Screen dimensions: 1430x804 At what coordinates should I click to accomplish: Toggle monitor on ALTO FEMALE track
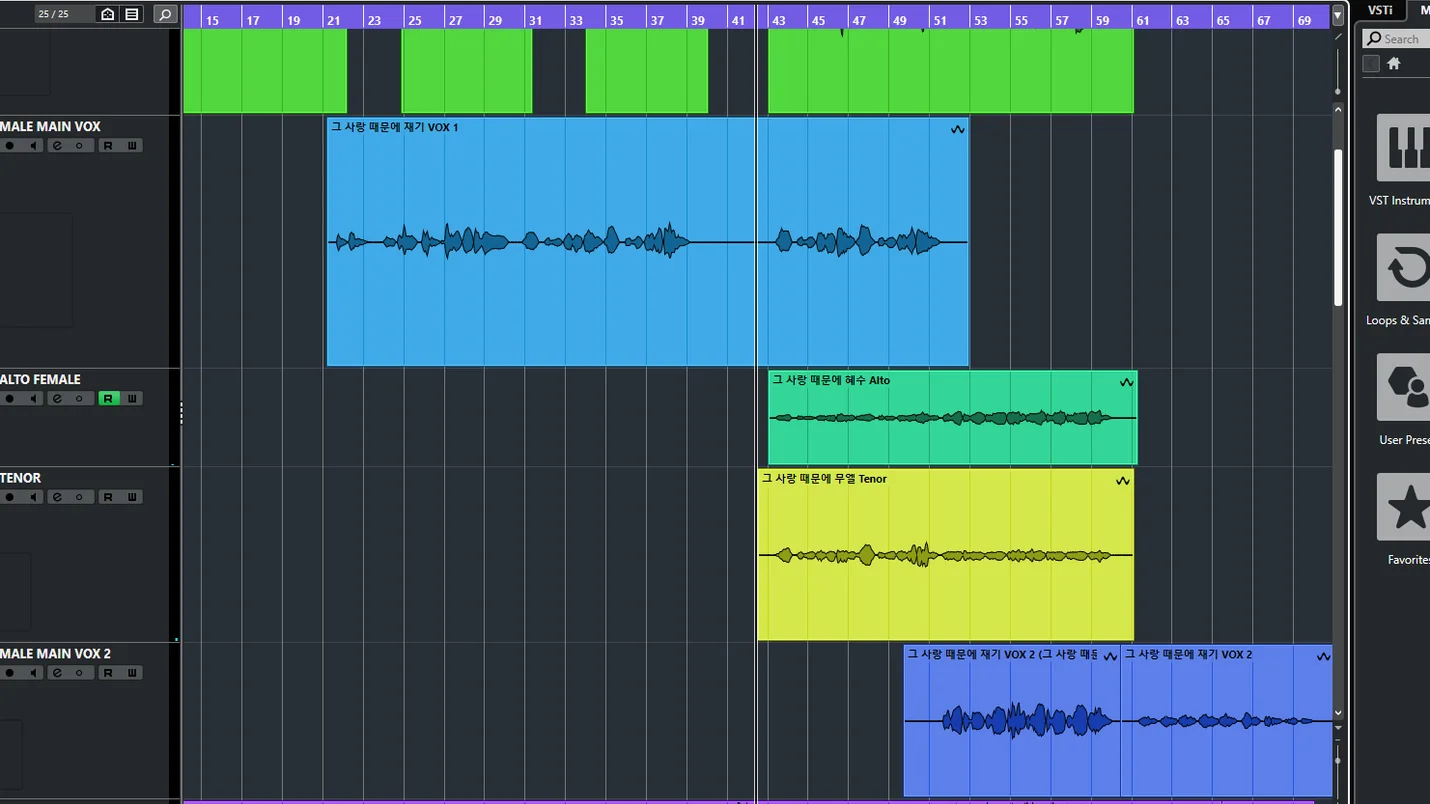[34, 399]
